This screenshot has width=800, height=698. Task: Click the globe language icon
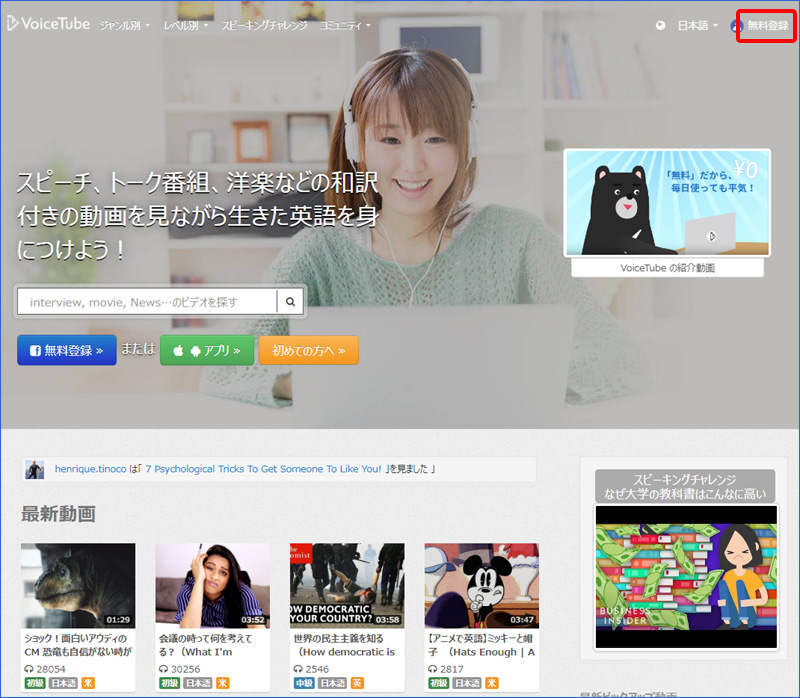[660, 25]
